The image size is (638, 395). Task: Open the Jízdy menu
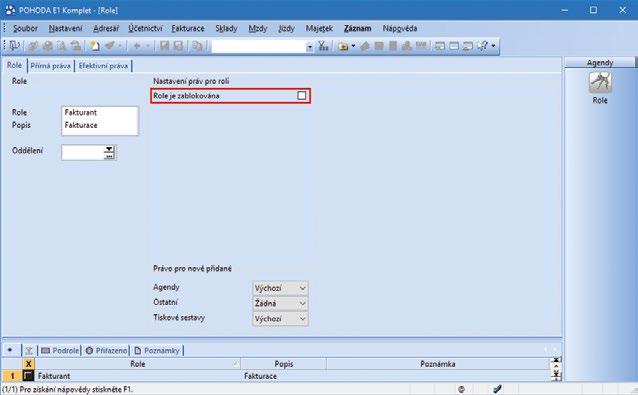tap(286, 28)
